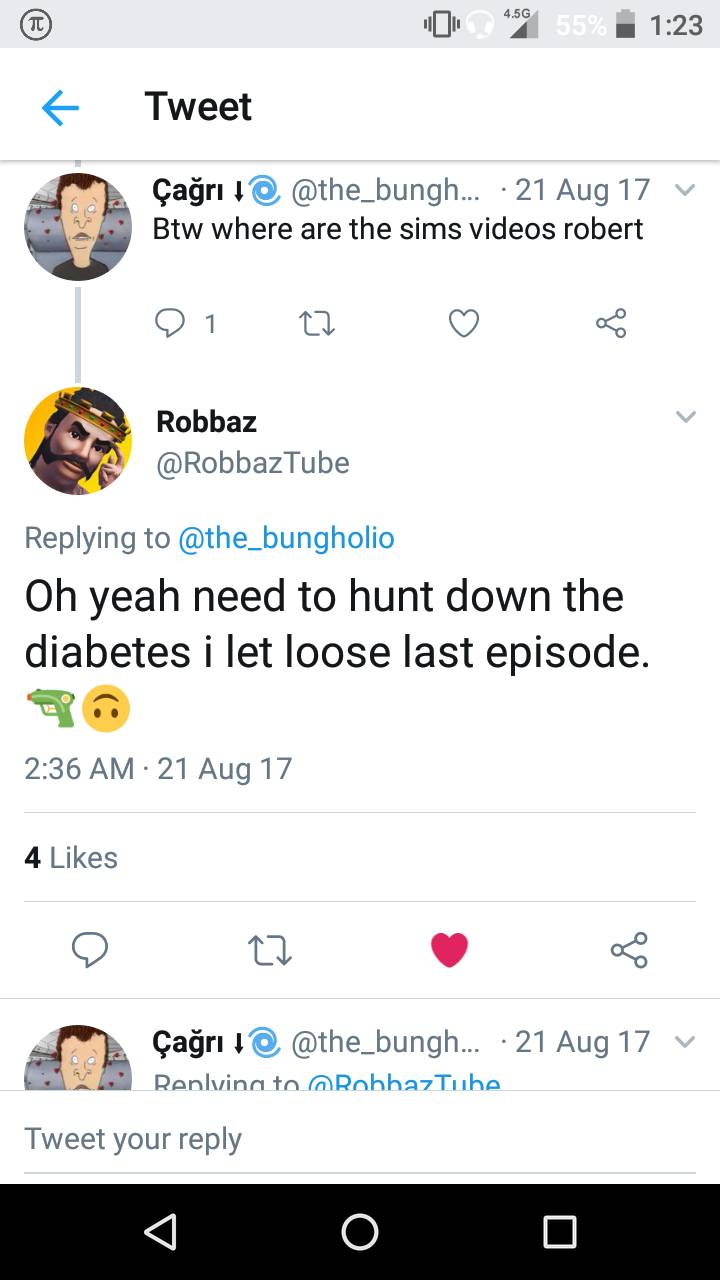This screenshot has width=720, height=1280.
Task: Tap the retweet icon on Çağrı's tweet
Action: click(x=316, y=323)
